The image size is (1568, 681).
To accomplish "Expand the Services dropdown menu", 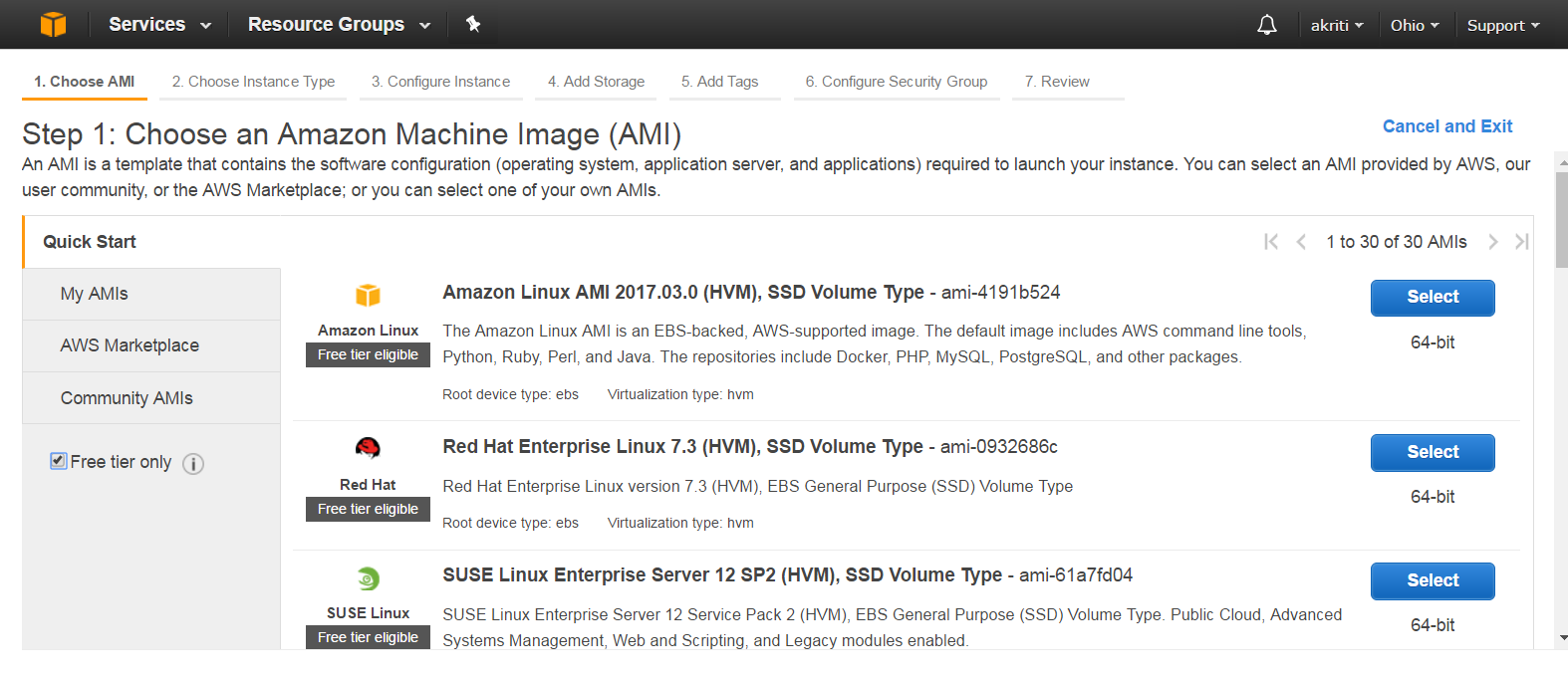I will point(159,24).
